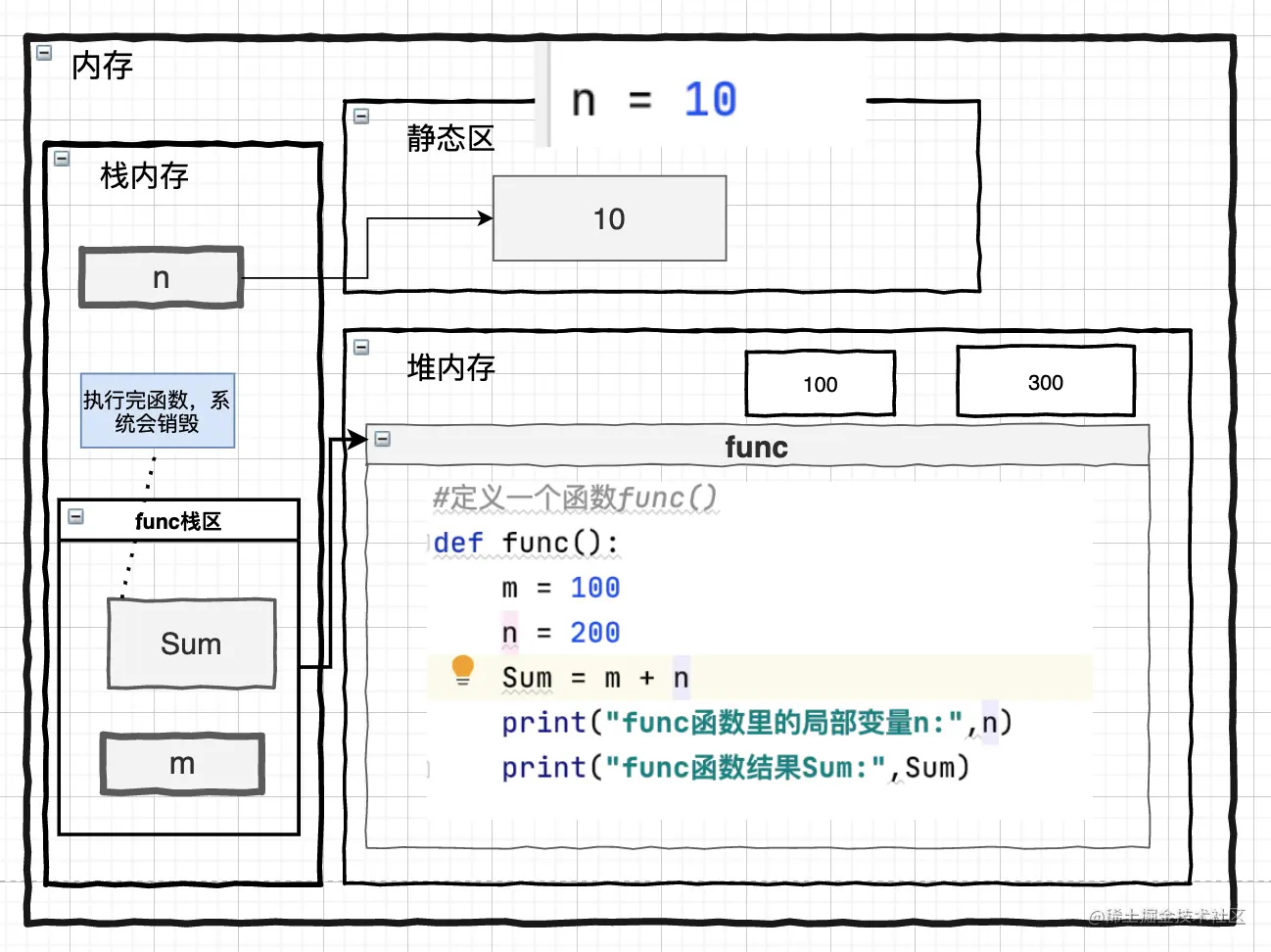Click the print line with 结果Sum

[x=736, y=768]
